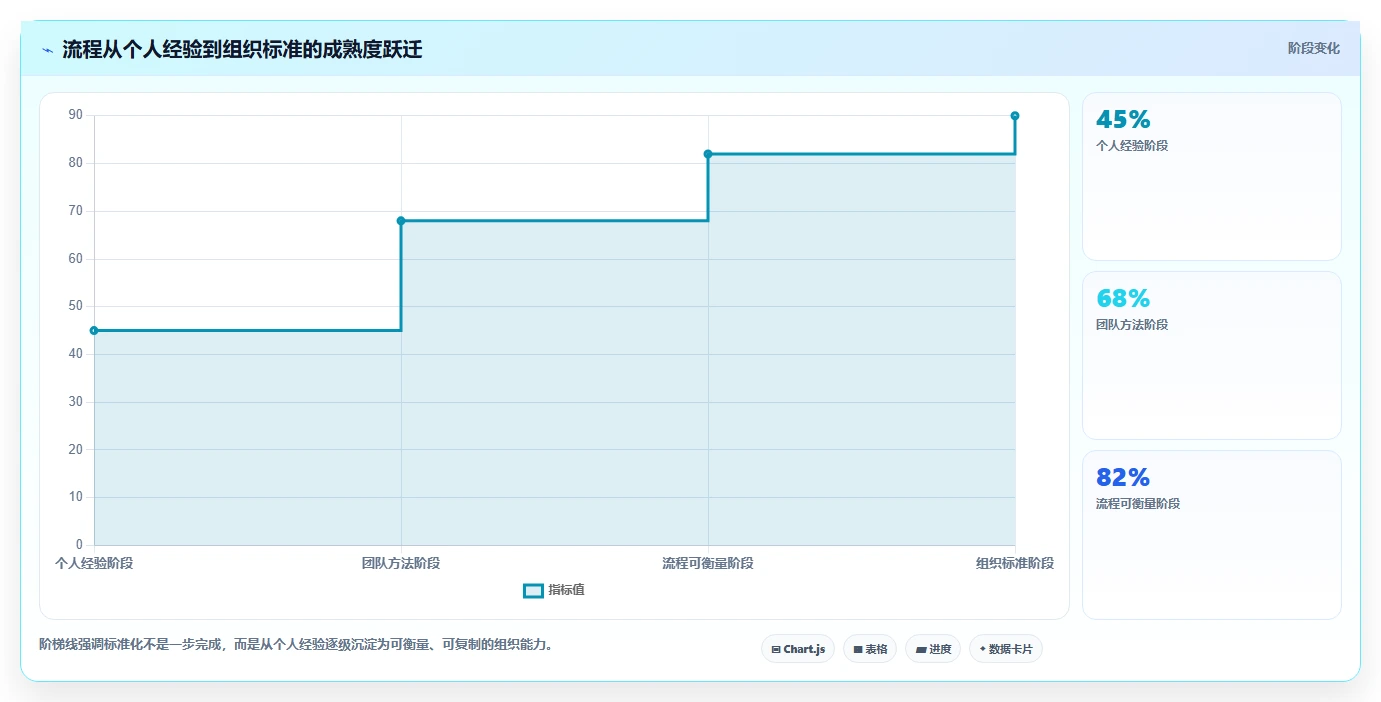Screen dimensions: 1381x702
Task: Click the data point at value 90
Action: click(1015, 116)
